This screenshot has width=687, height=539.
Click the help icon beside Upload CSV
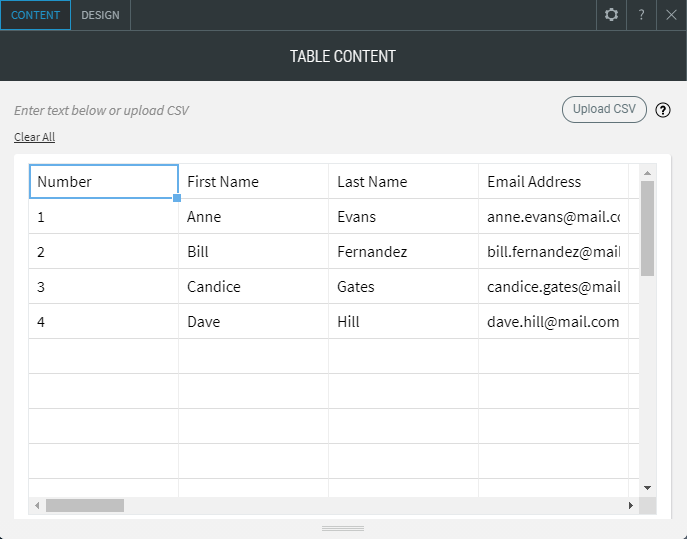pyautogui.click(x=663, y=111)
